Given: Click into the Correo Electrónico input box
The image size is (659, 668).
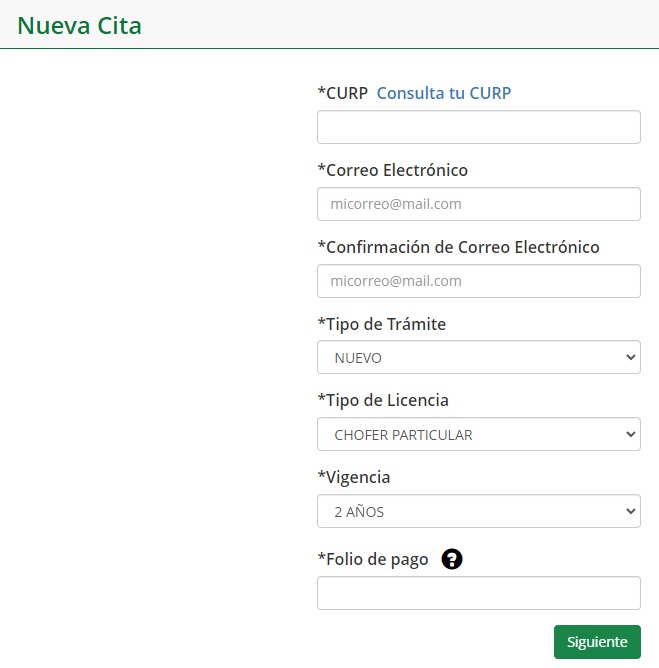Looking at the screenshot, I should (x=478, y=204).
